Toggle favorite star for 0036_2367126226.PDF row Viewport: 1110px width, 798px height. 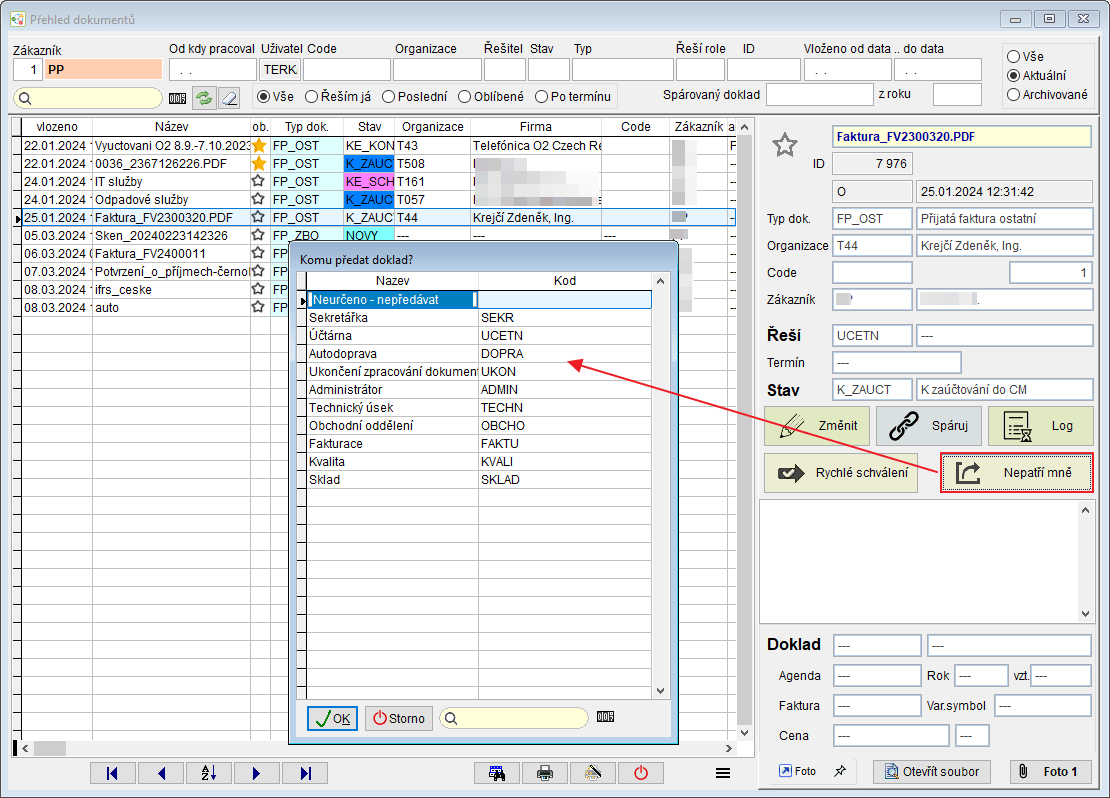(x=259, y=164)
